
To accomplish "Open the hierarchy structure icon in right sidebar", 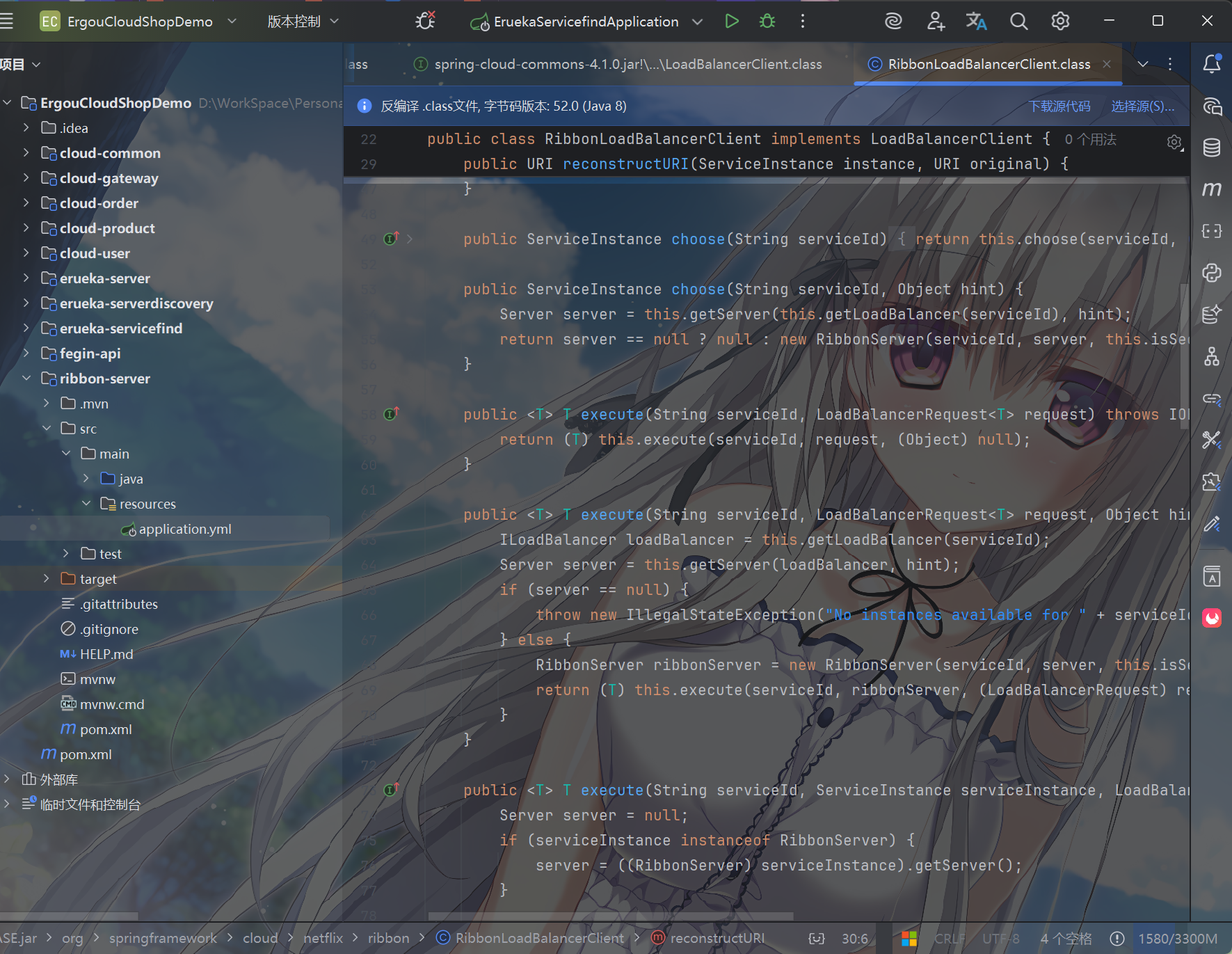I will (1212, 356).
